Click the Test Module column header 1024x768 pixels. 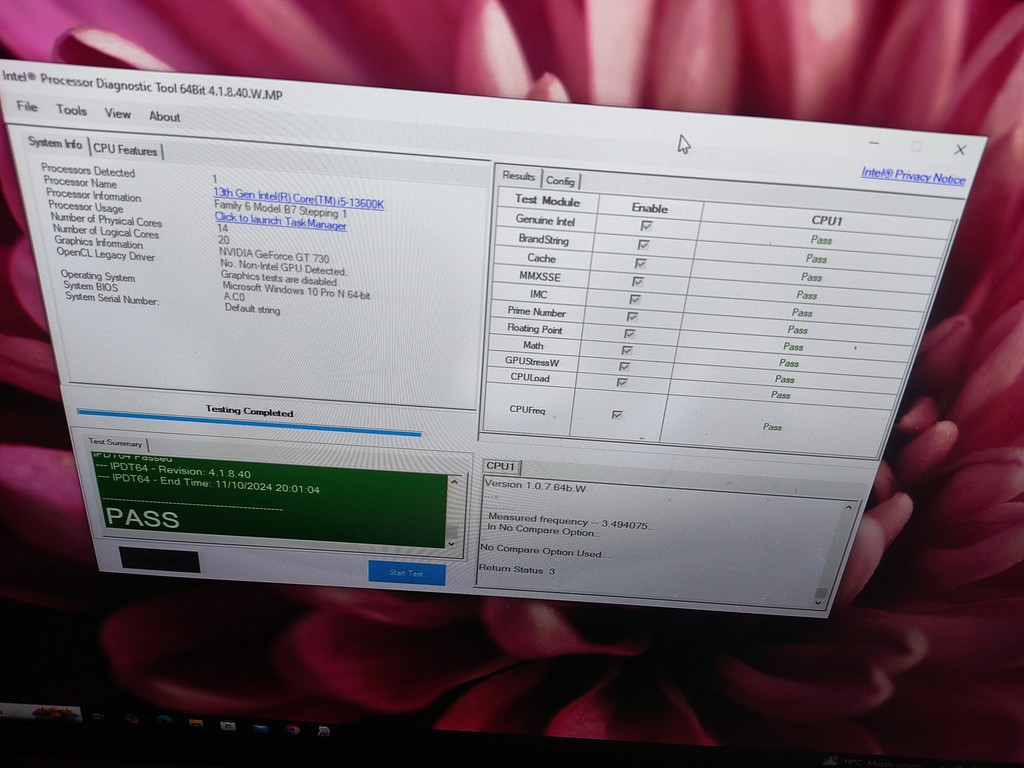[x=547, y=200]
